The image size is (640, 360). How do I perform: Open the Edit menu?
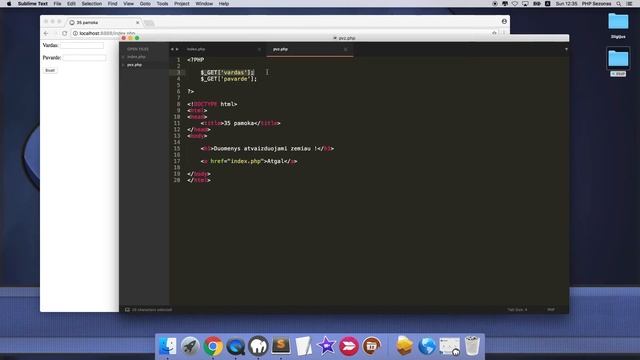click(x=71, y=4)
